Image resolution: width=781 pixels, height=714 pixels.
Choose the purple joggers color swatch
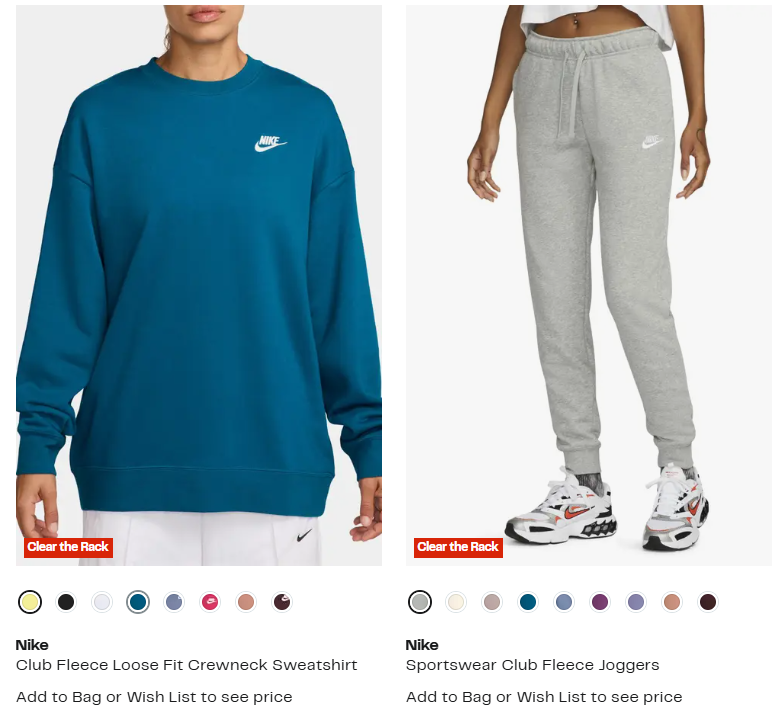pos(600,602)
